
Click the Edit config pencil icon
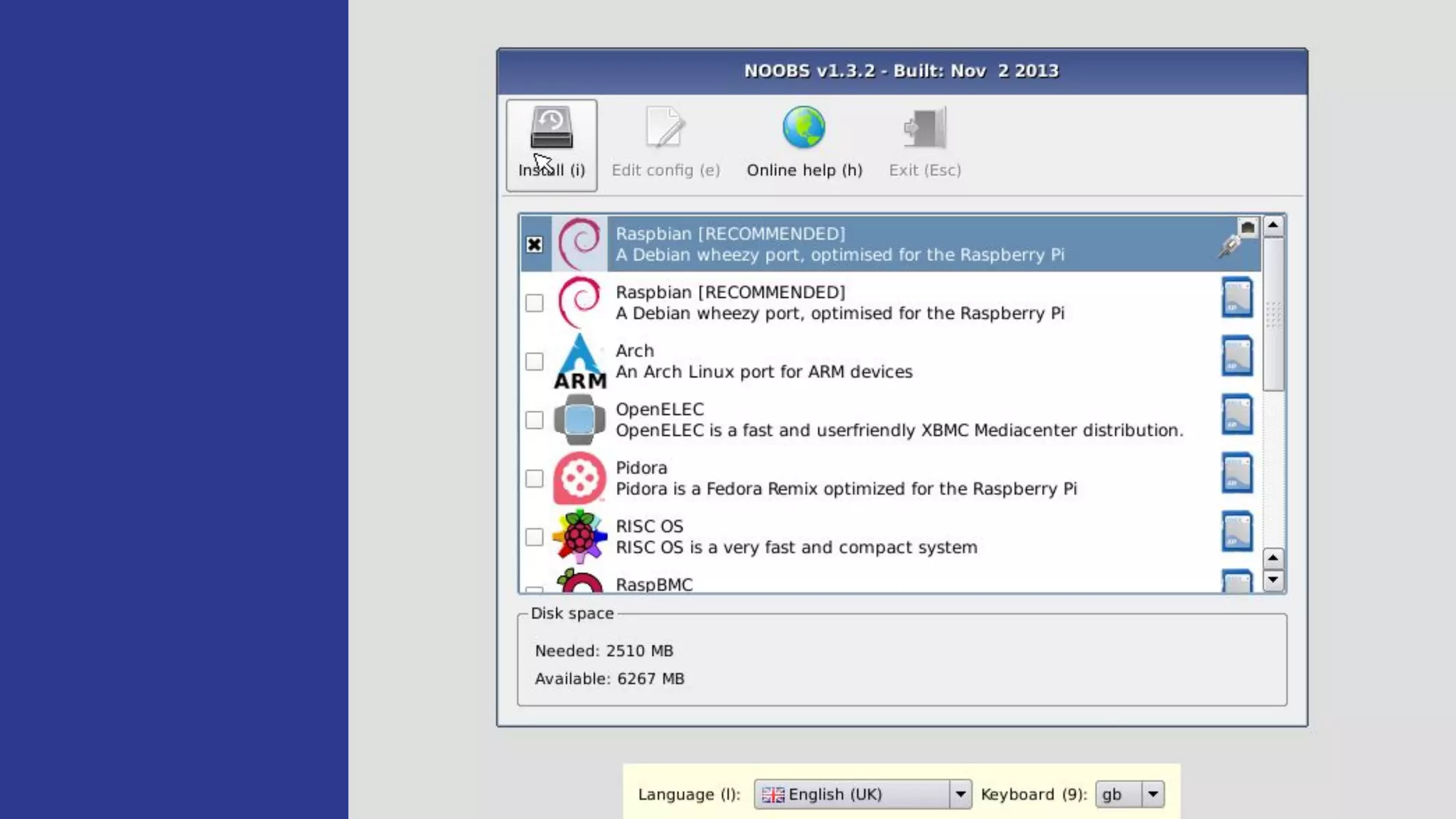665,128
